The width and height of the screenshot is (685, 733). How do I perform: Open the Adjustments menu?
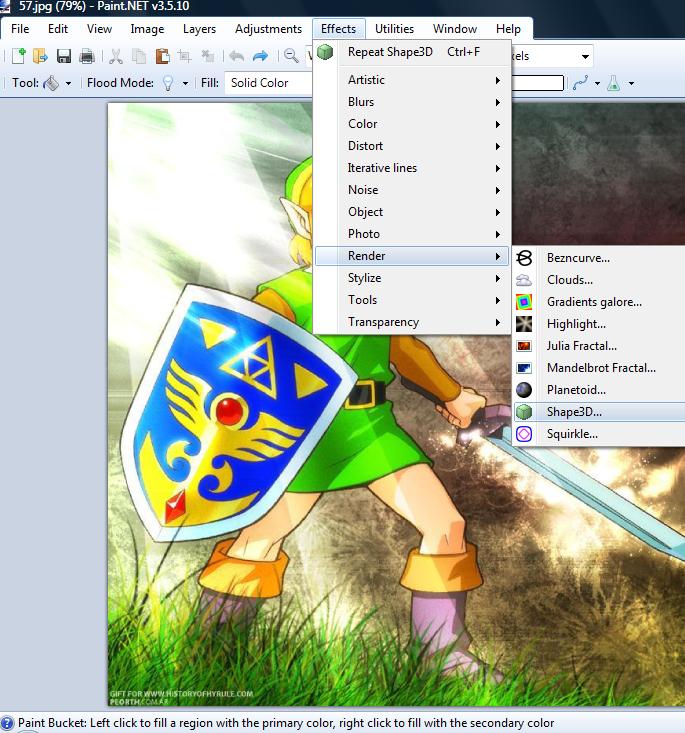click(x=268, y=29)
